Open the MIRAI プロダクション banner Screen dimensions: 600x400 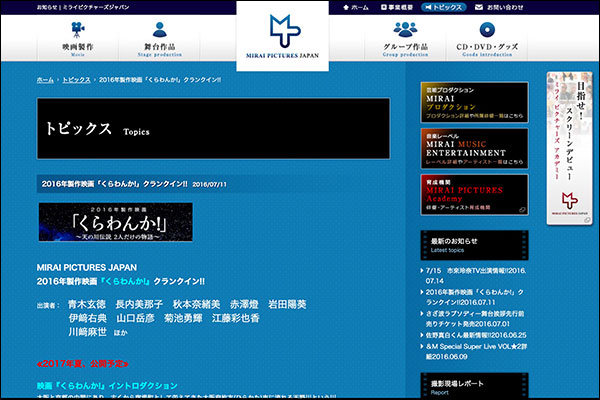click(x=475, y=99)
